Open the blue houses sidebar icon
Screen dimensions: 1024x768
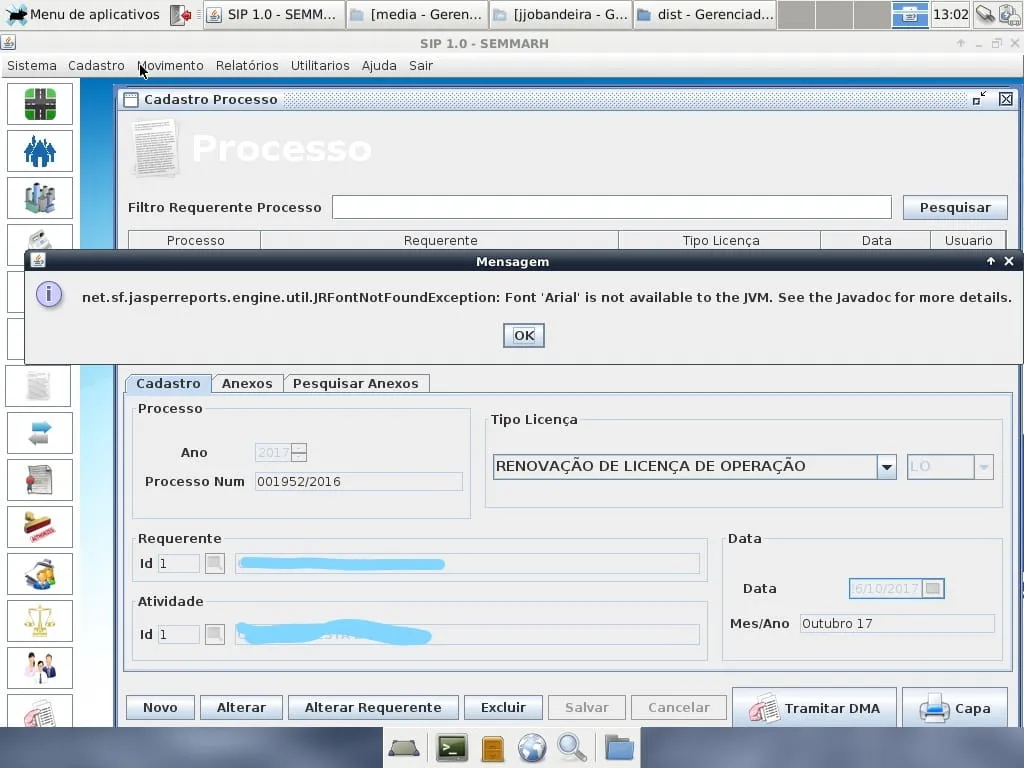(40, 151)
